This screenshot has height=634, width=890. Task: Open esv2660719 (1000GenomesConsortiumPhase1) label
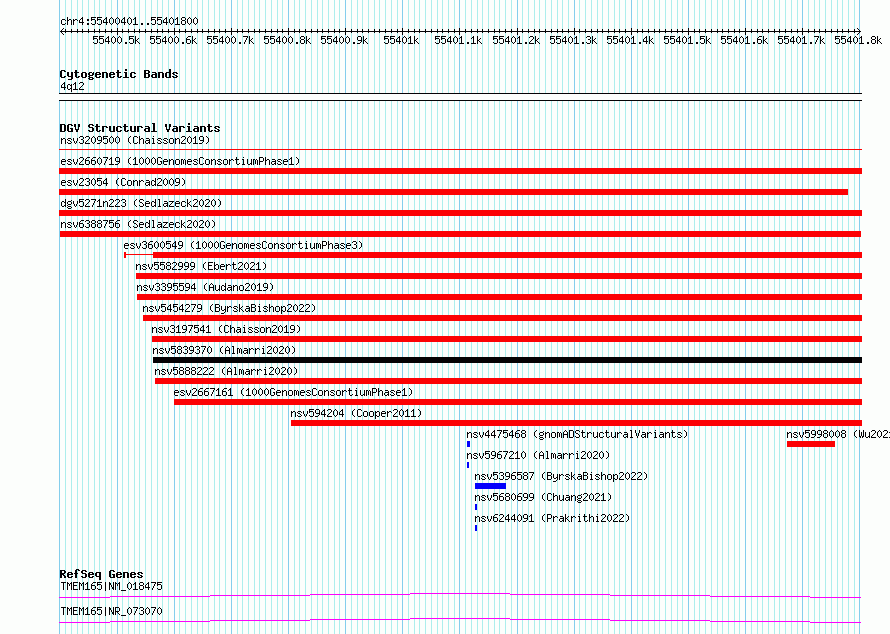pyautogui.click(x=180, y=161)
